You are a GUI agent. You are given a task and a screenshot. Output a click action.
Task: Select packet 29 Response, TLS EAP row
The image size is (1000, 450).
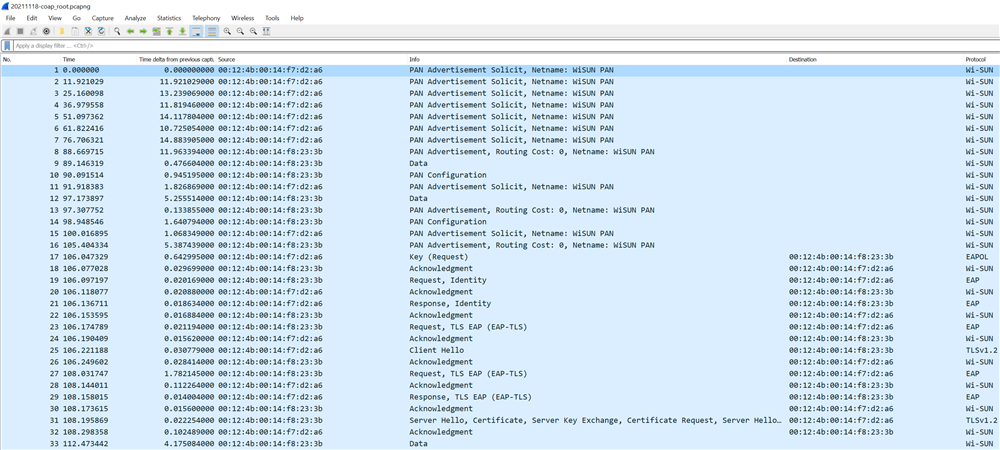500,396
